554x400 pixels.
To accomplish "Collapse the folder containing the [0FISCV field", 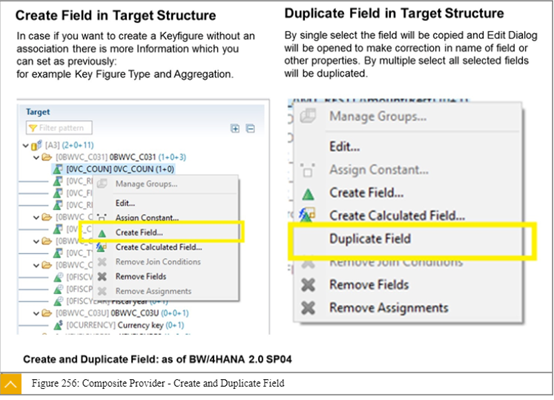I will coord(36,265).
